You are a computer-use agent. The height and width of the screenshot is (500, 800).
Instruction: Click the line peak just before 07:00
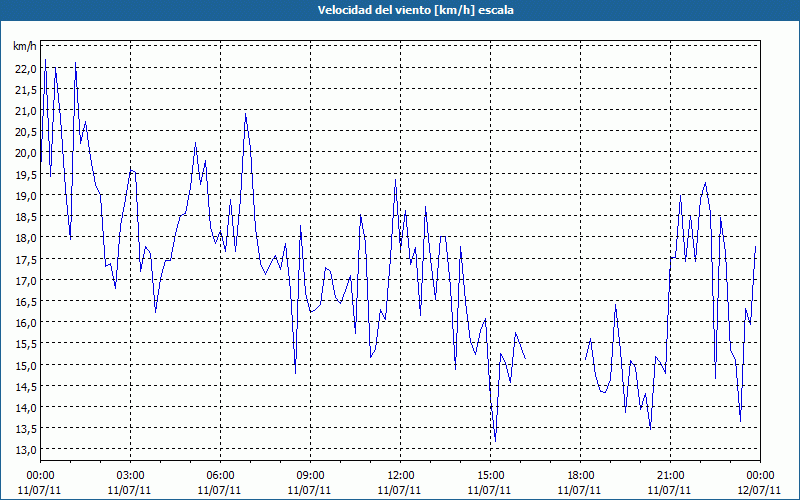click(245, 114)
